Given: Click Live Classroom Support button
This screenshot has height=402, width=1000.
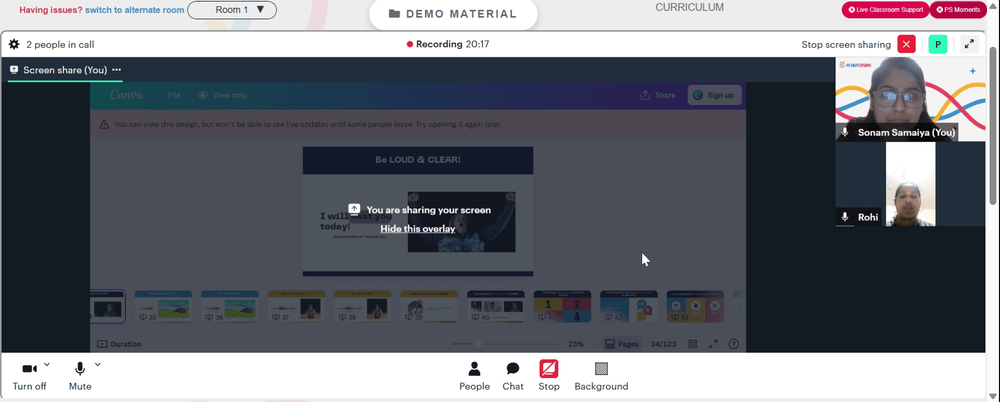Looking at the screenshot, I should point(885,10).
